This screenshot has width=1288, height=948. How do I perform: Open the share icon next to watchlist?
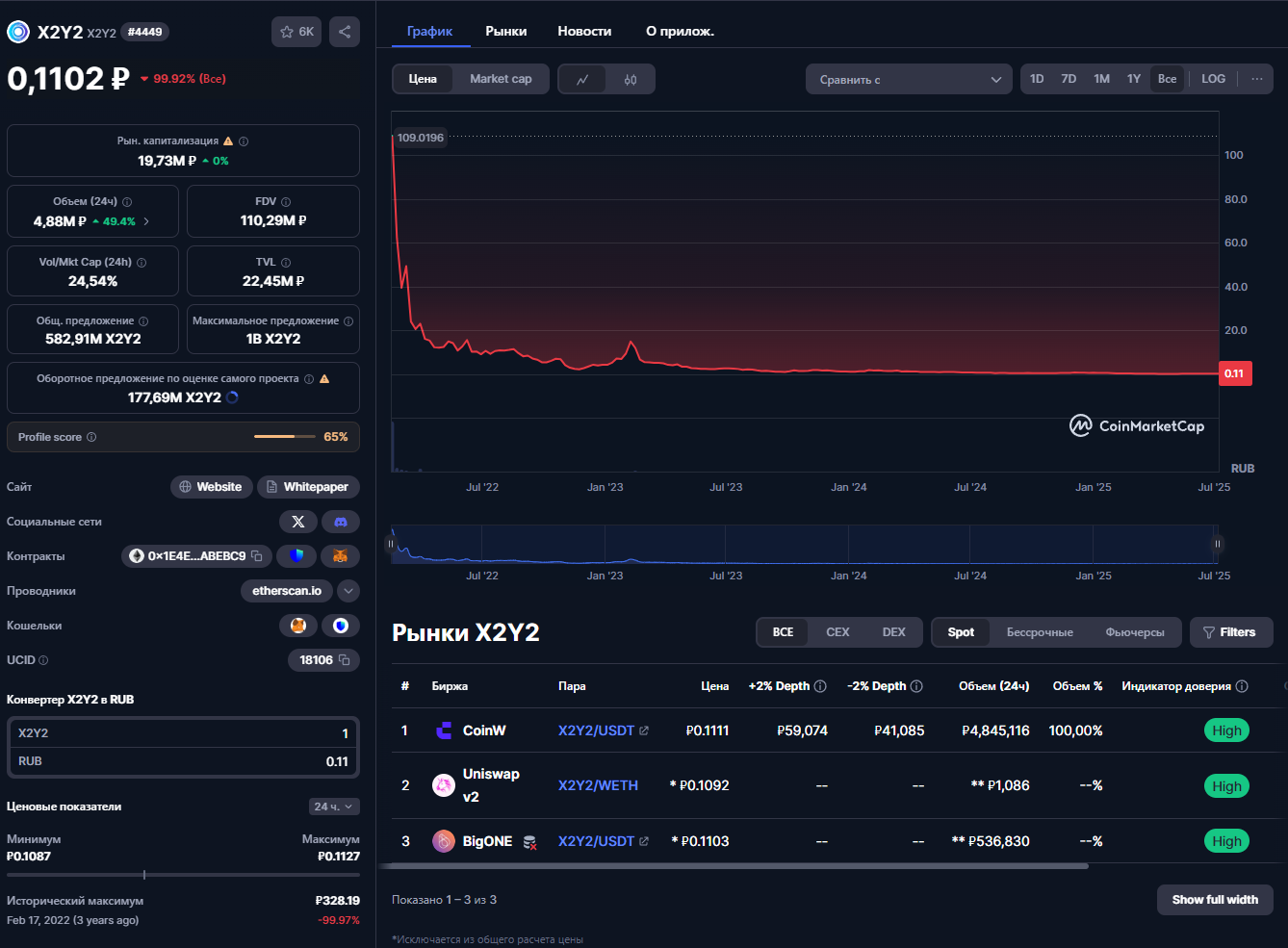coord(345,32)
